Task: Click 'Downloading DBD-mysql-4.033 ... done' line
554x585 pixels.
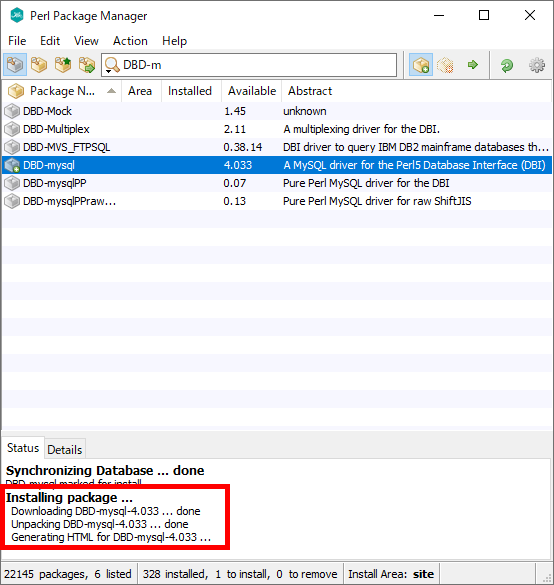Action: 106,511
